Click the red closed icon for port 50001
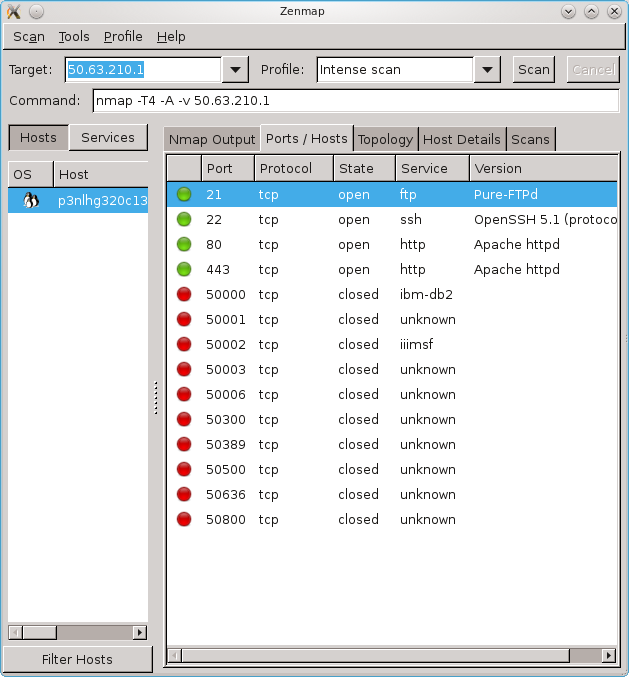Image resolution: width=629 pixels, height=677 pixels. point(184,320)
